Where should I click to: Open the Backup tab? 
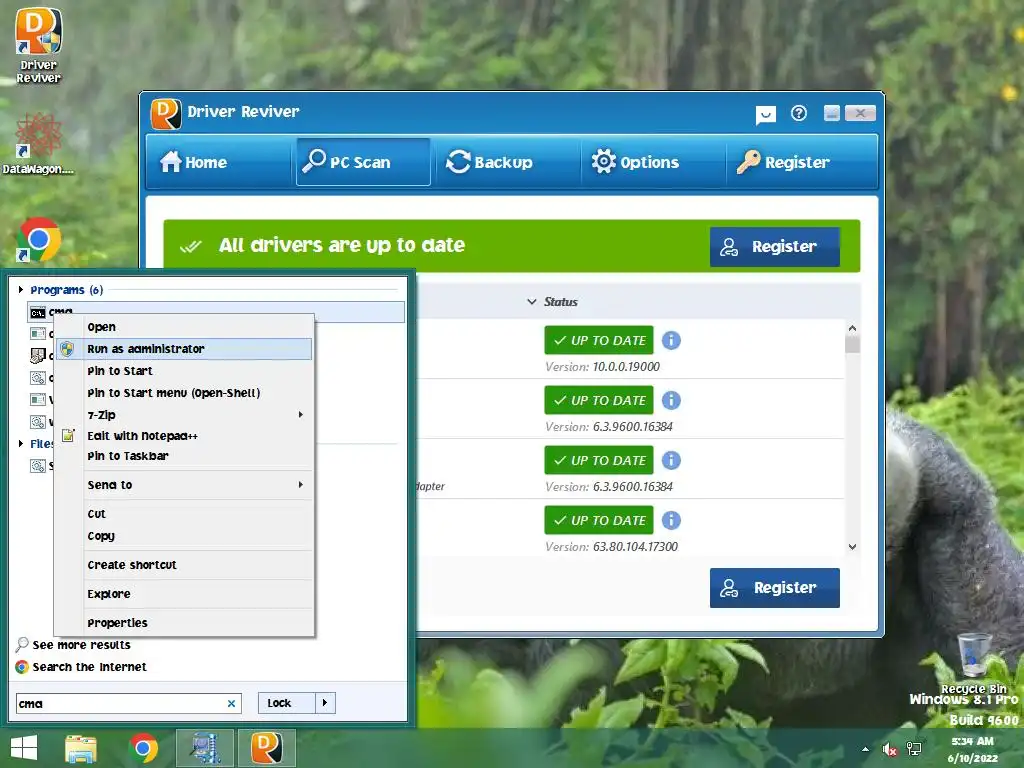pyautogui.click(x=506, y=162)
